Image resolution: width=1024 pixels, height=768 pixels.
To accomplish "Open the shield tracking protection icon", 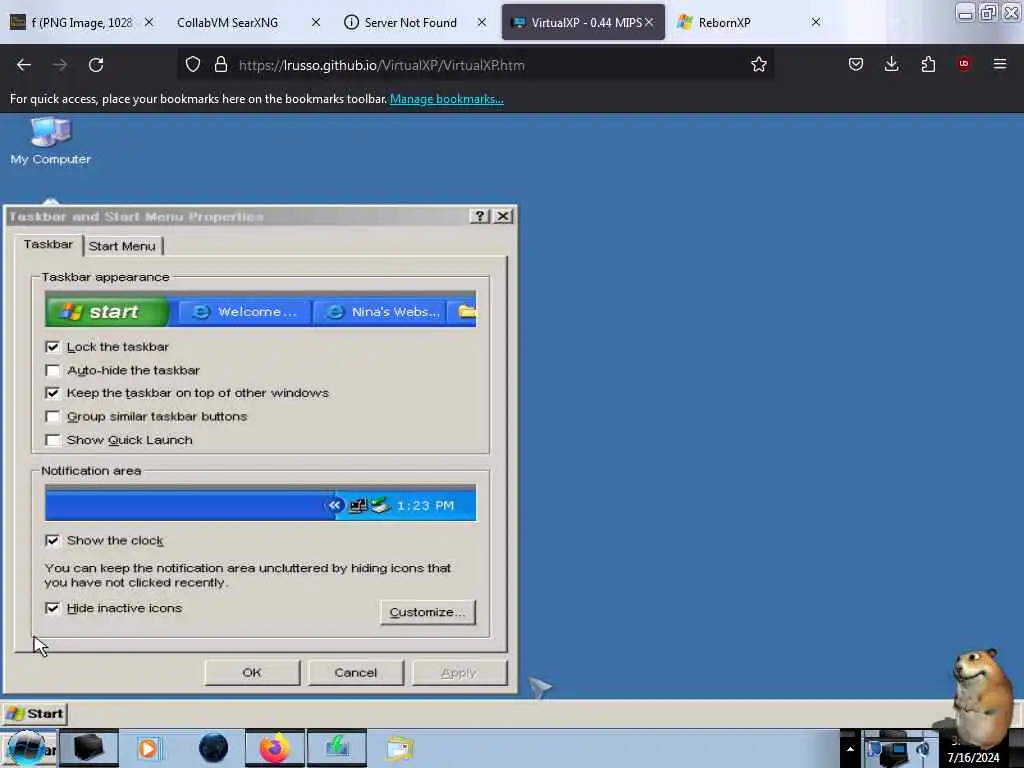I will (193, 65).
